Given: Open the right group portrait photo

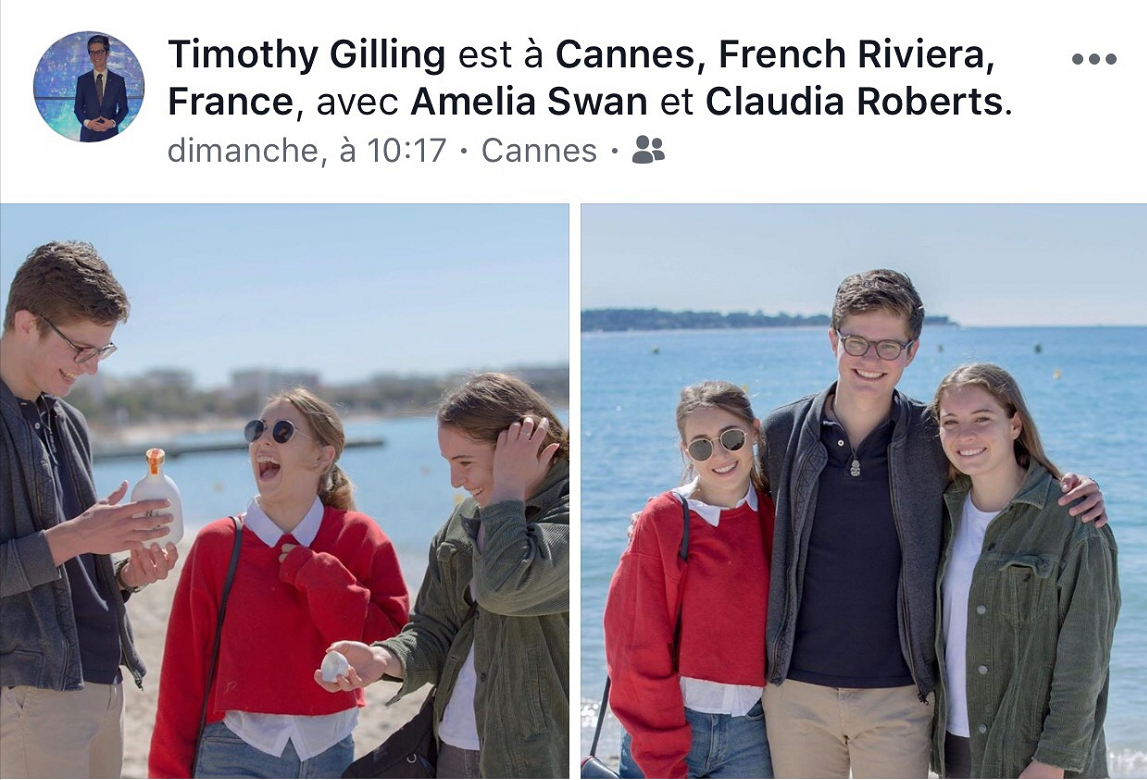Looking at the screenshot, I should pyautogui.click(x=864, y=490).
